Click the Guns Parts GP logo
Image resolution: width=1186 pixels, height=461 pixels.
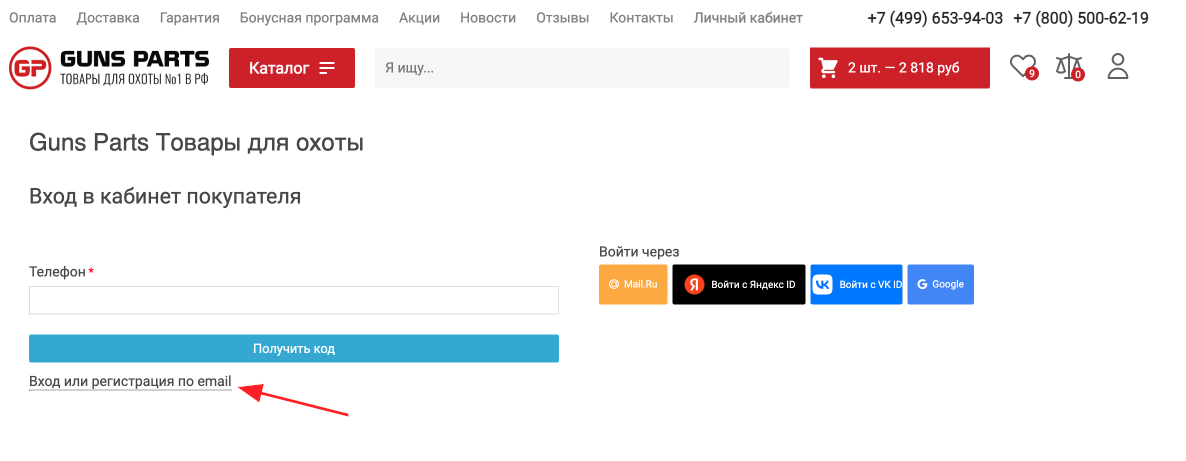109,68
